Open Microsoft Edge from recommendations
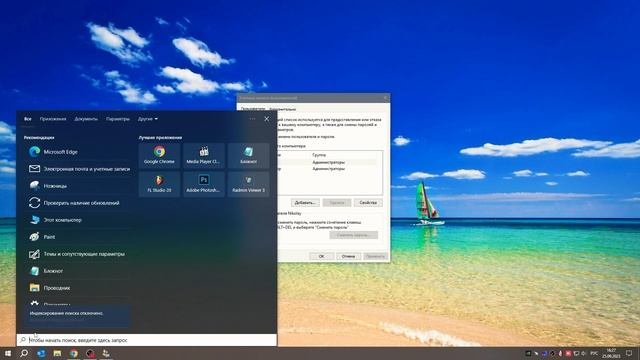The image size is (640, 360). [76, 152]
